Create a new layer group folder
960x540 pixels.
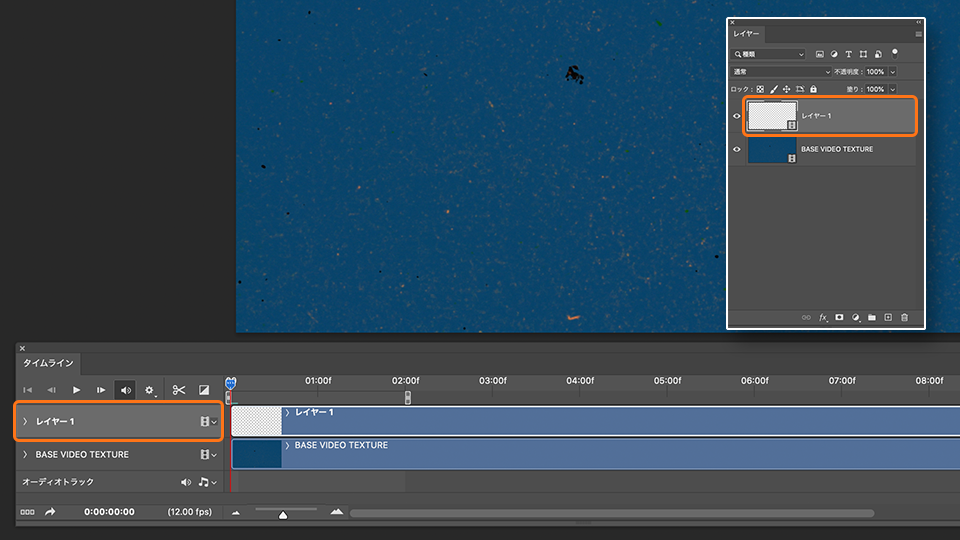click(872, 317)
